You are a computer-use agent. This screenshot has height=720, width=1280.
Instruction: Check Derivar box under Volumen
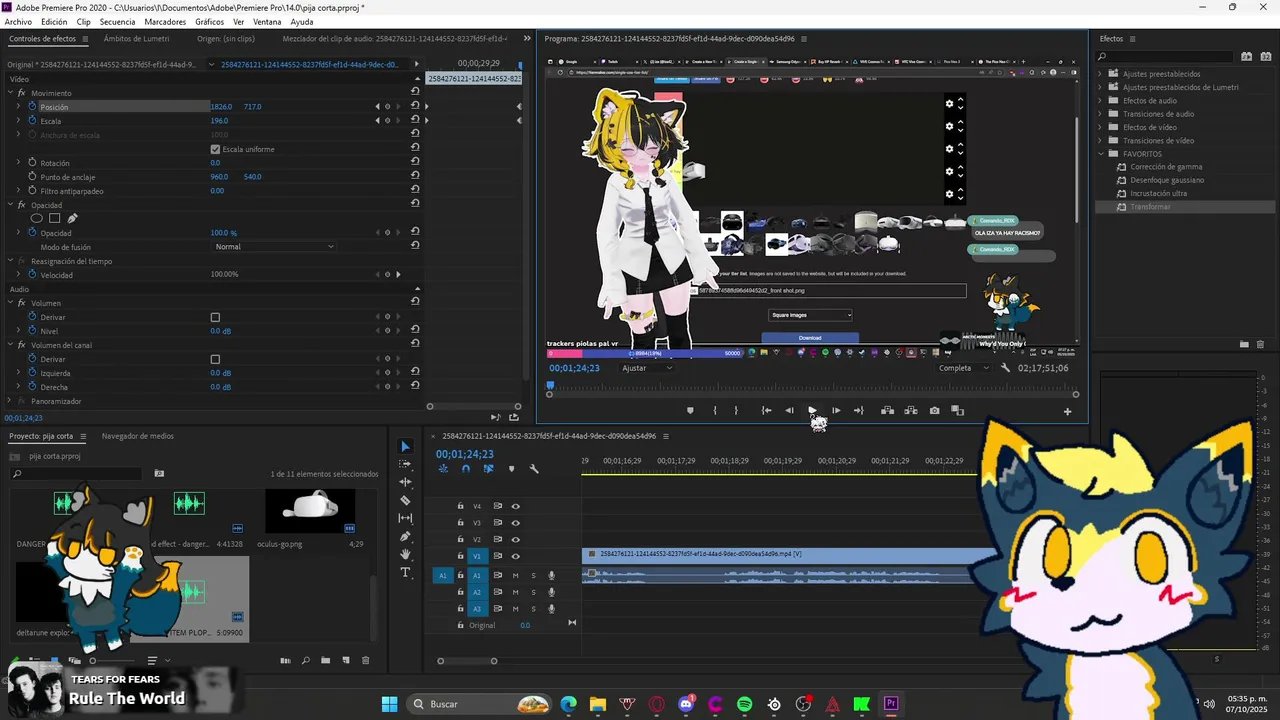215,317
